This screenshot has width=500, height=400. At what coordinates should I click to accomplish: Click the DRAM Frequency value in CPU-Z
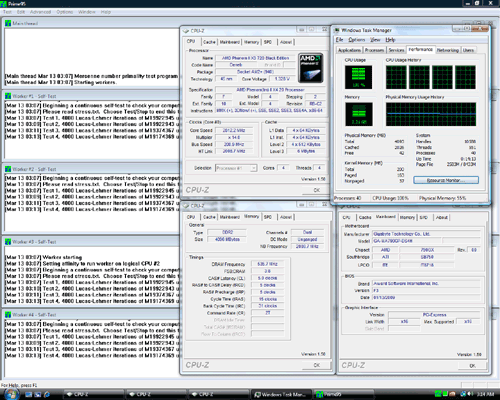pyautogui.click(x=268, y=264)
